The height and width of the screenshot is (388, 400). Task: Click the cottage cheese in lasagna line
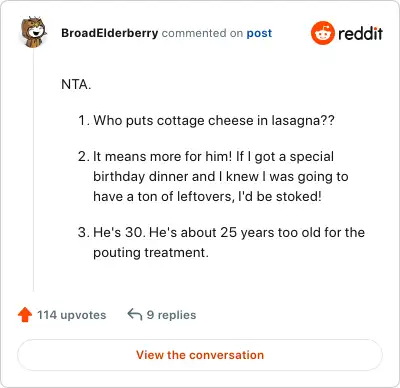(214, 120)
